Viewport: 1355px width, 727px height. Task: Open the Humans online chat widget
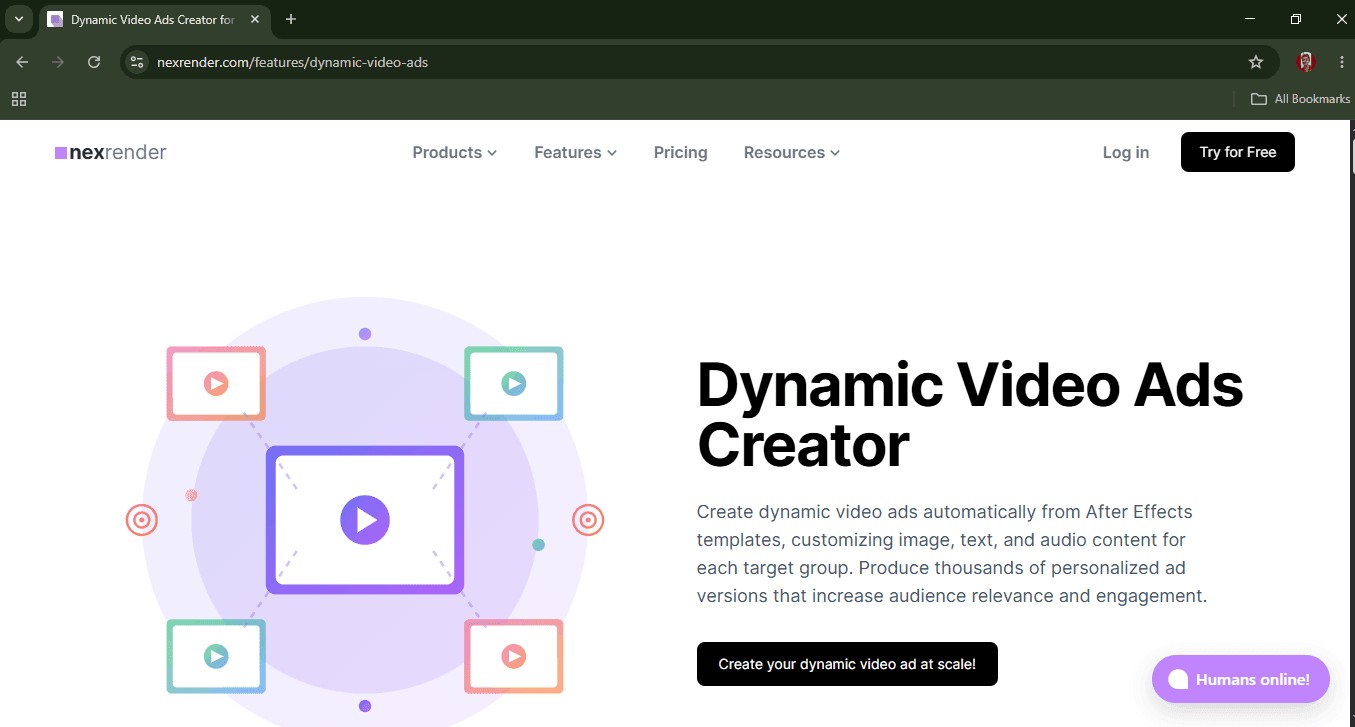click(1241, 679)
